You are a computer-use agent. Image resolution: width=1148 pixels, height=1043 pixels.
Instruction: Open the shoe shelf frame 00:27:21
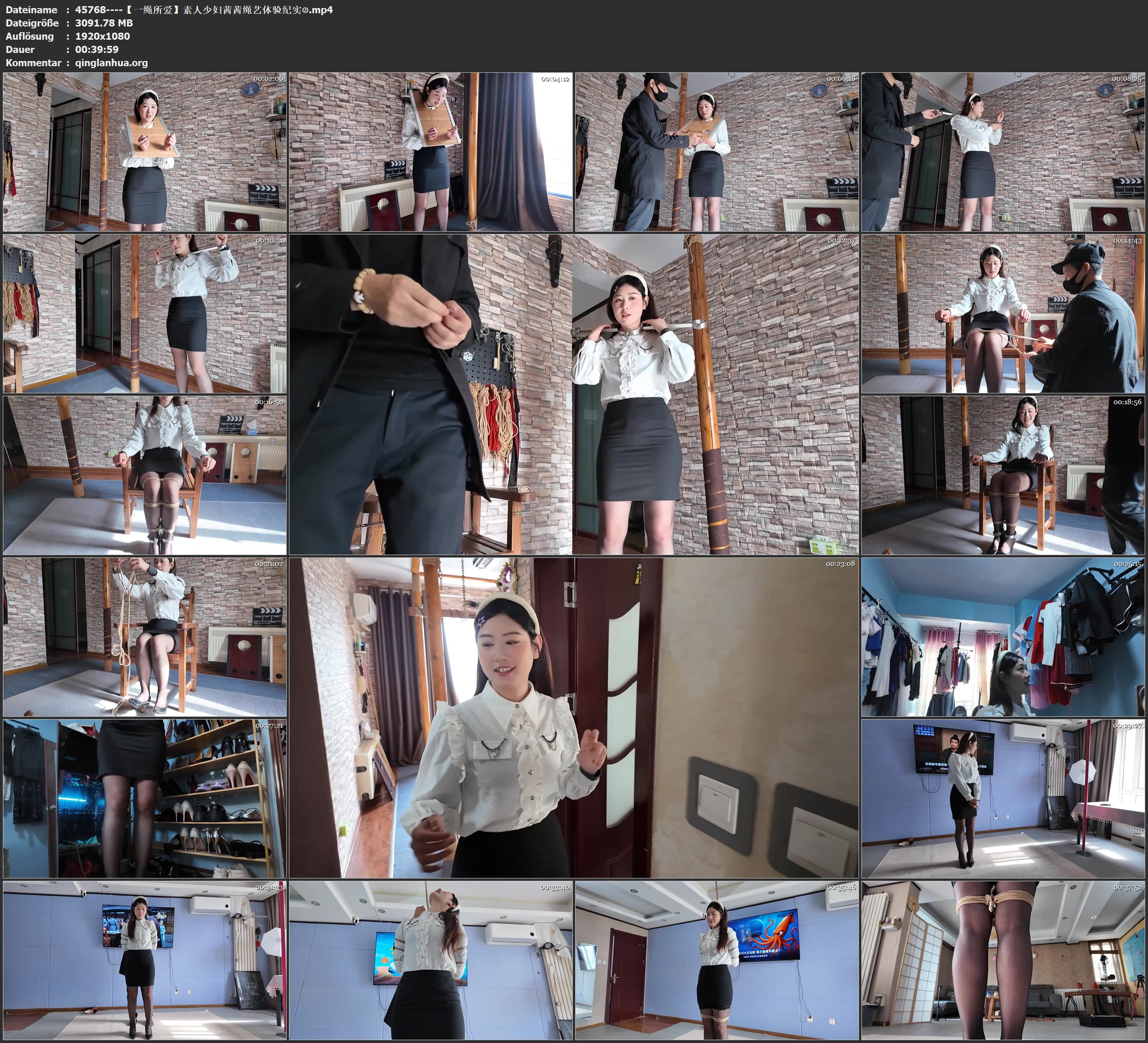(145, 798)
